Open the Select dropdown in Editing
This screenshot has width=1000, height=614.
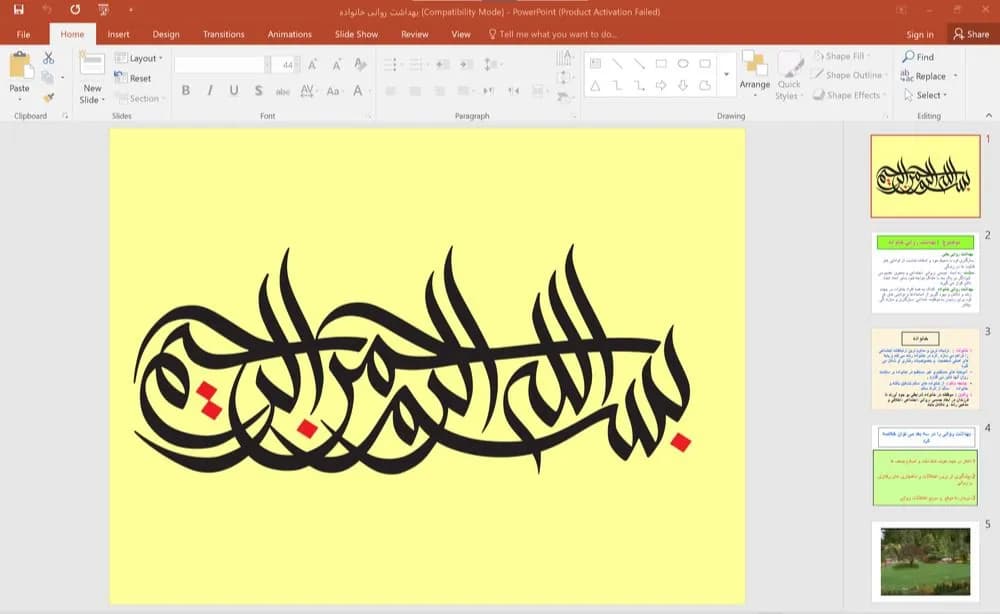(x=925, y=95)
